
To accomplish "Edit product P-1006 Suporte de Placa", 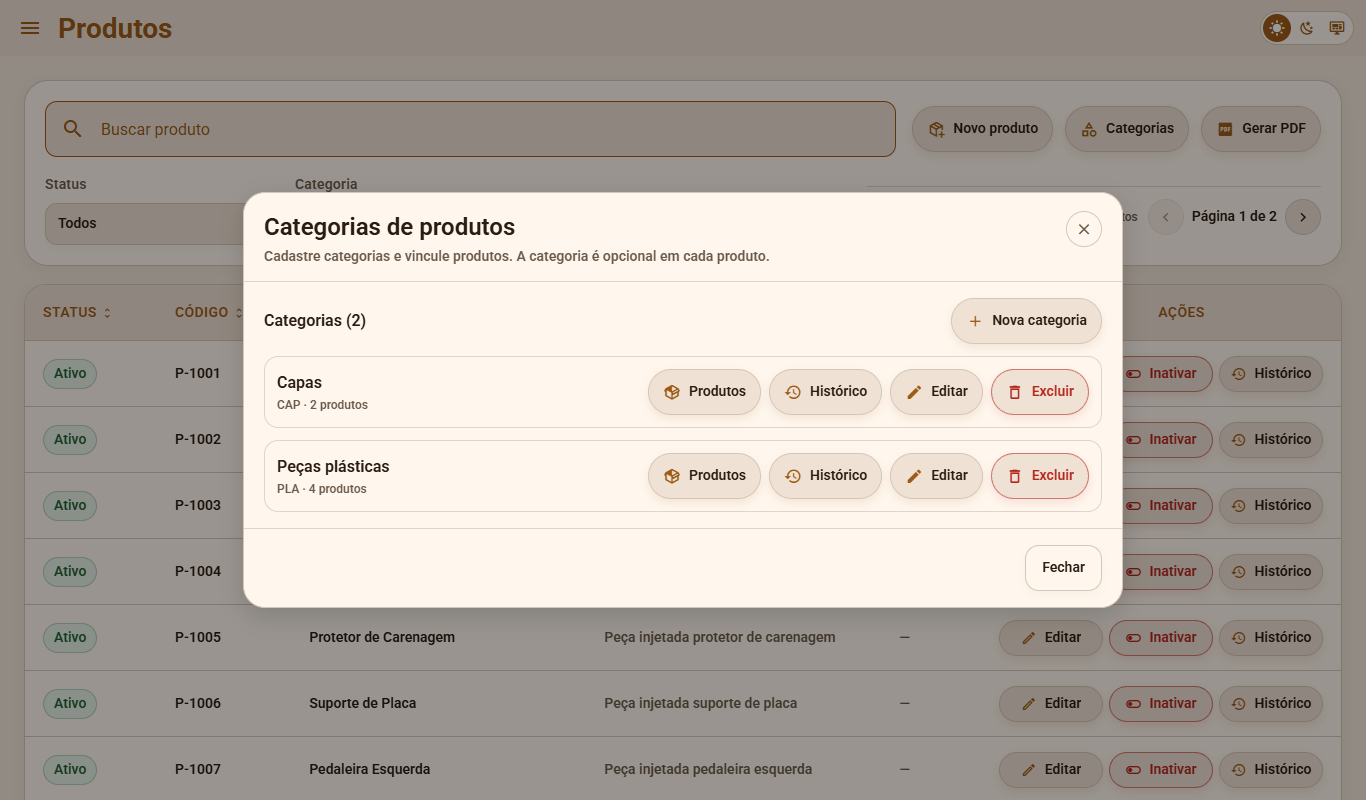I will point(1051,704).
